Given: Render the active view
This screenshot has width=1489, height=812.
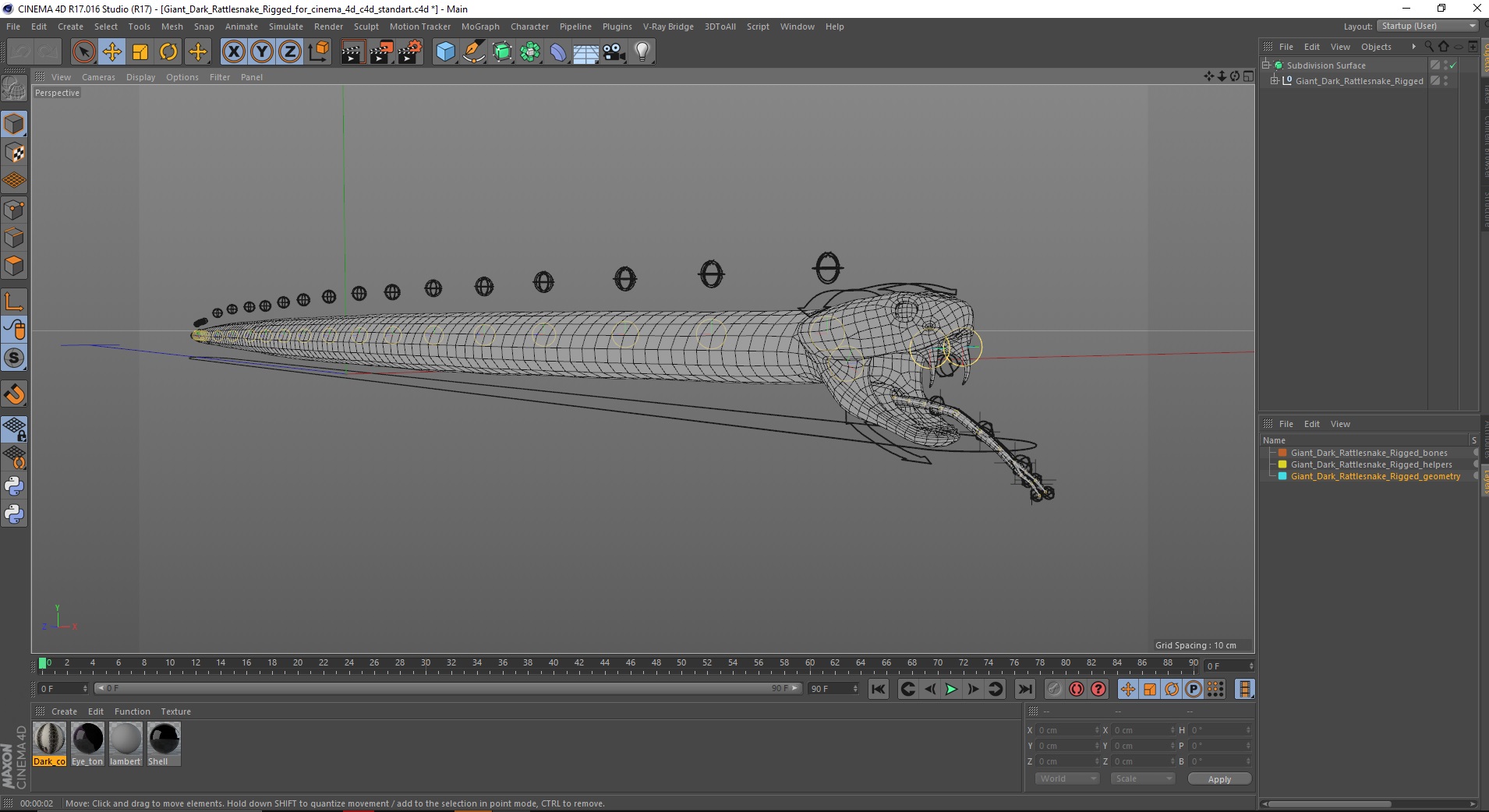Looking at the screenshot, I should pyautogui.click(x=352, y=52).
